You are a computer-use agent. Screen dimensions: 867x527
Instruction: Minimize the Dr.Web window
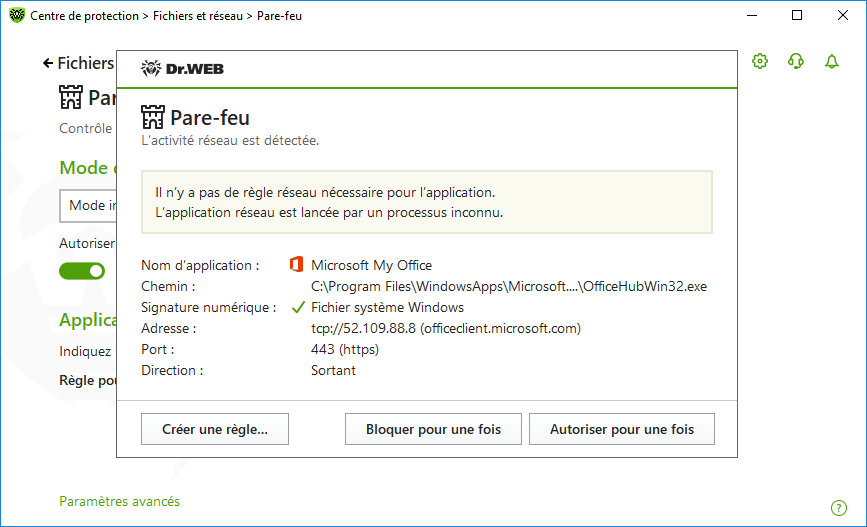751,15
